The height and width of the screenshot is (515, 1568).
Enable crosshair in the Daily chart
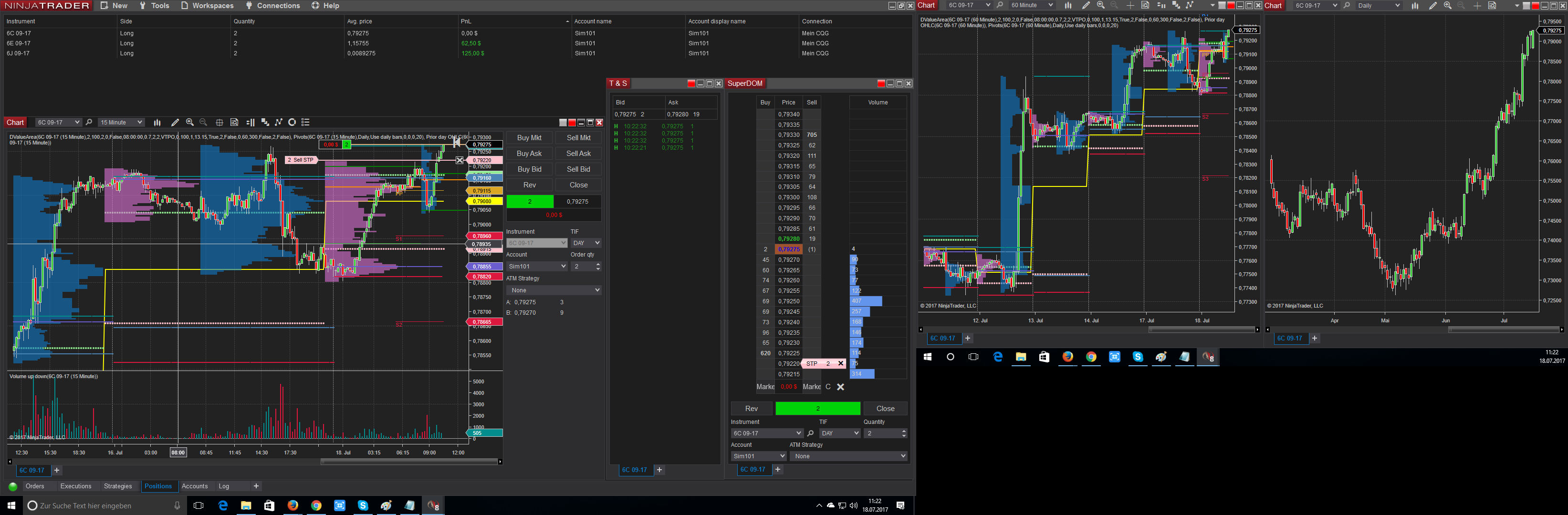(x=1477, y=5)
